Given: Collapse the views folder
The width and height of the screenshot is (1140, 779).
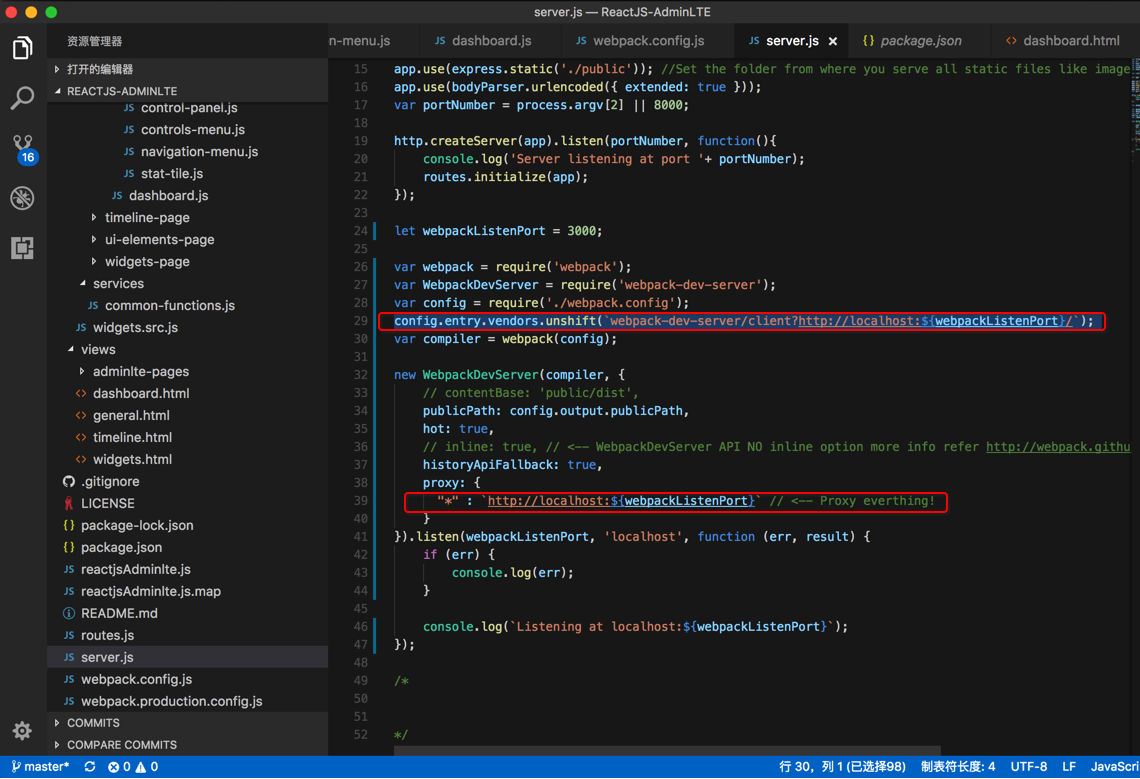Looking at the screenshot, I should 98,349.
